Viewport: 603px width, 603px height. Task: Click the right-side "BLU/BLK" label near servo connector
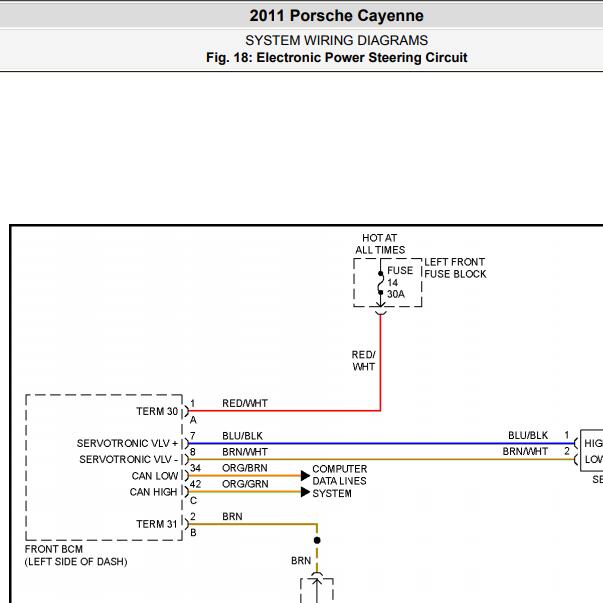528,435
